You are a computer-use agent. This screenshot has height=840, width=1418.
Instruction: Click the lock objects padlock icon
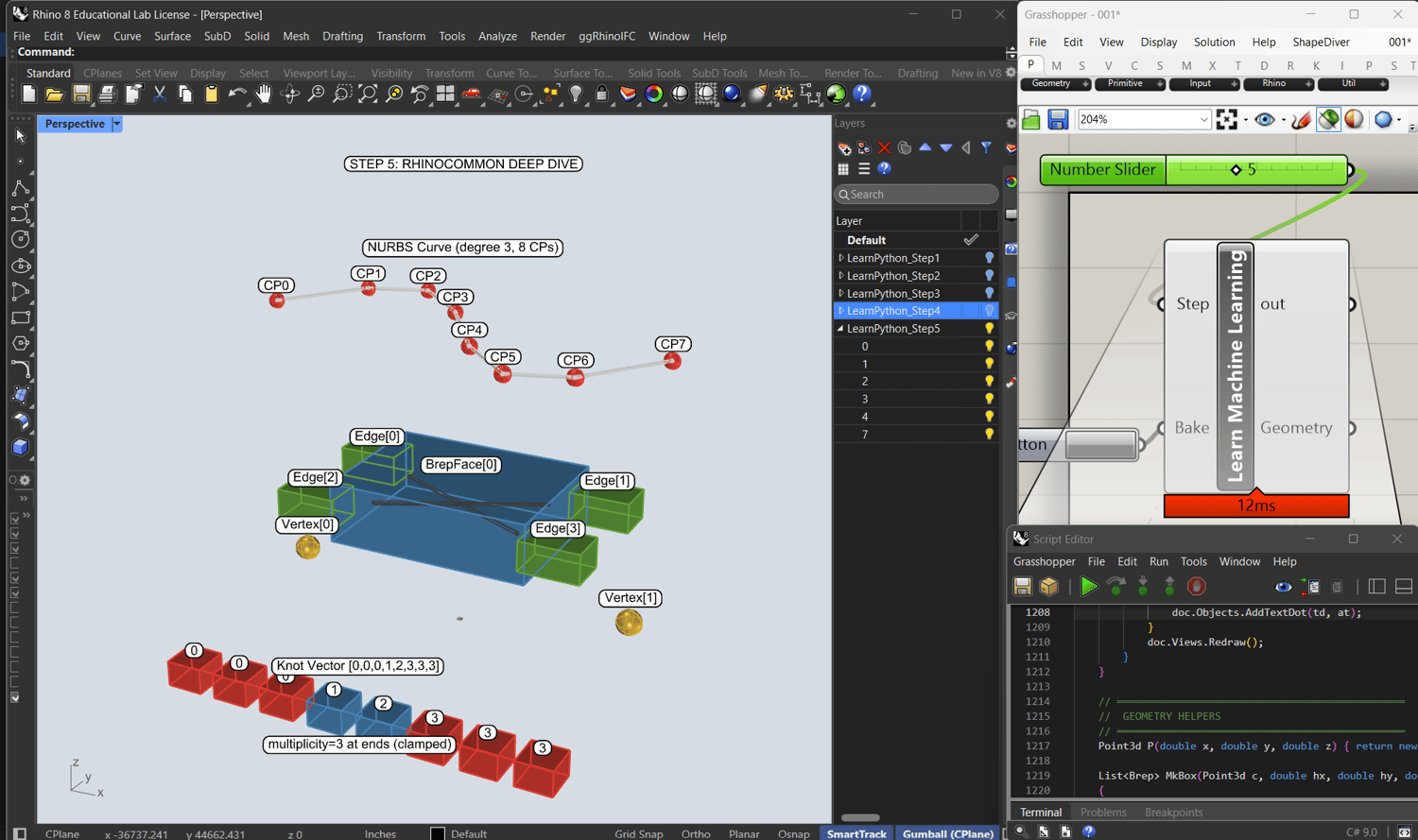[x=601, y=94]
